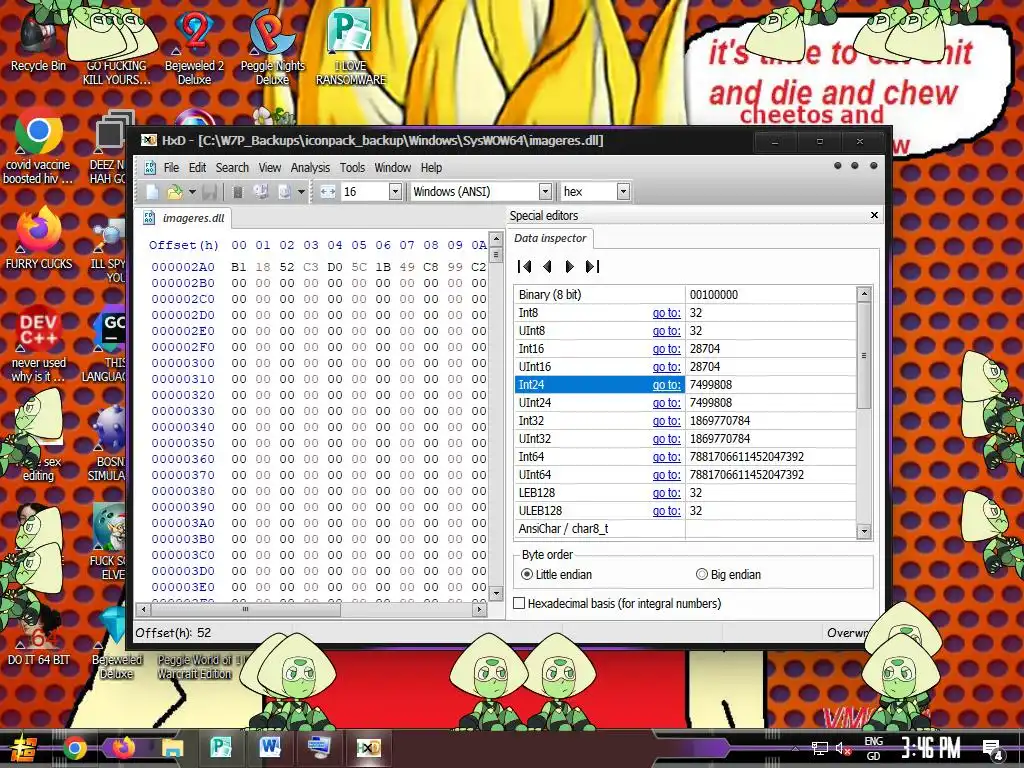The image size is (1024, 768).
Task: Go to previous byte in Data inspector
Action: (x=547, y=266)
